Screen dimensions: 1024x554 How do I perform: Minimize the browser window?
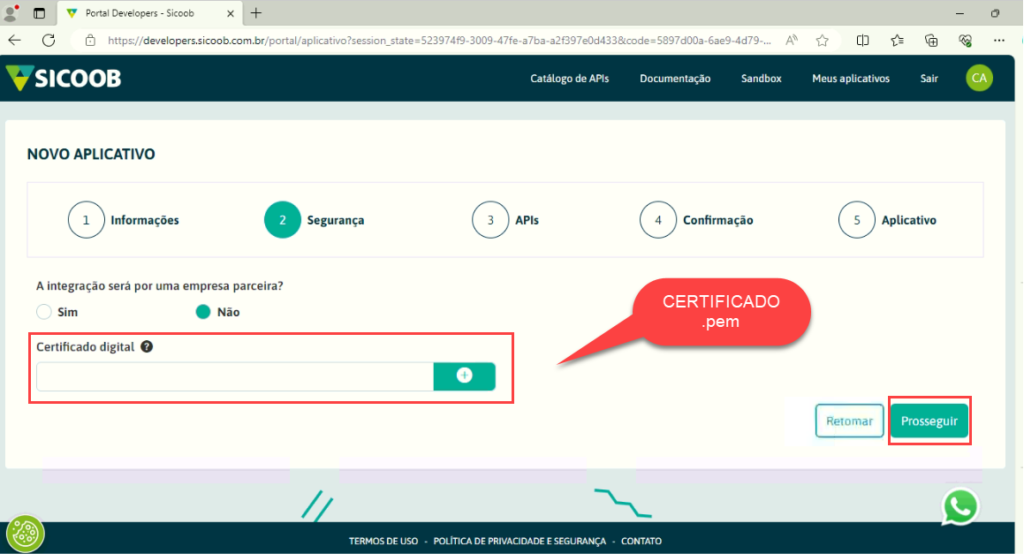tap(959, 13)
